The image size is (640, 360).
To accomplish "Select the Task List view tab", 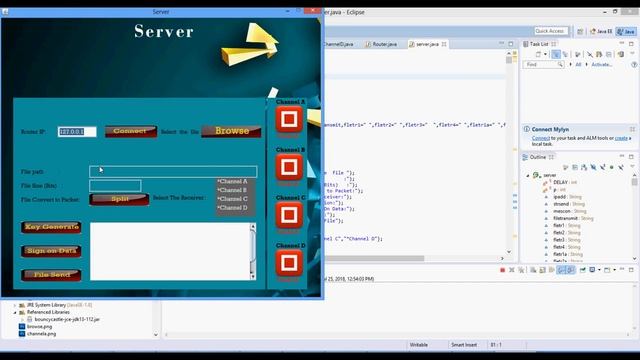I will pos(539,44).
